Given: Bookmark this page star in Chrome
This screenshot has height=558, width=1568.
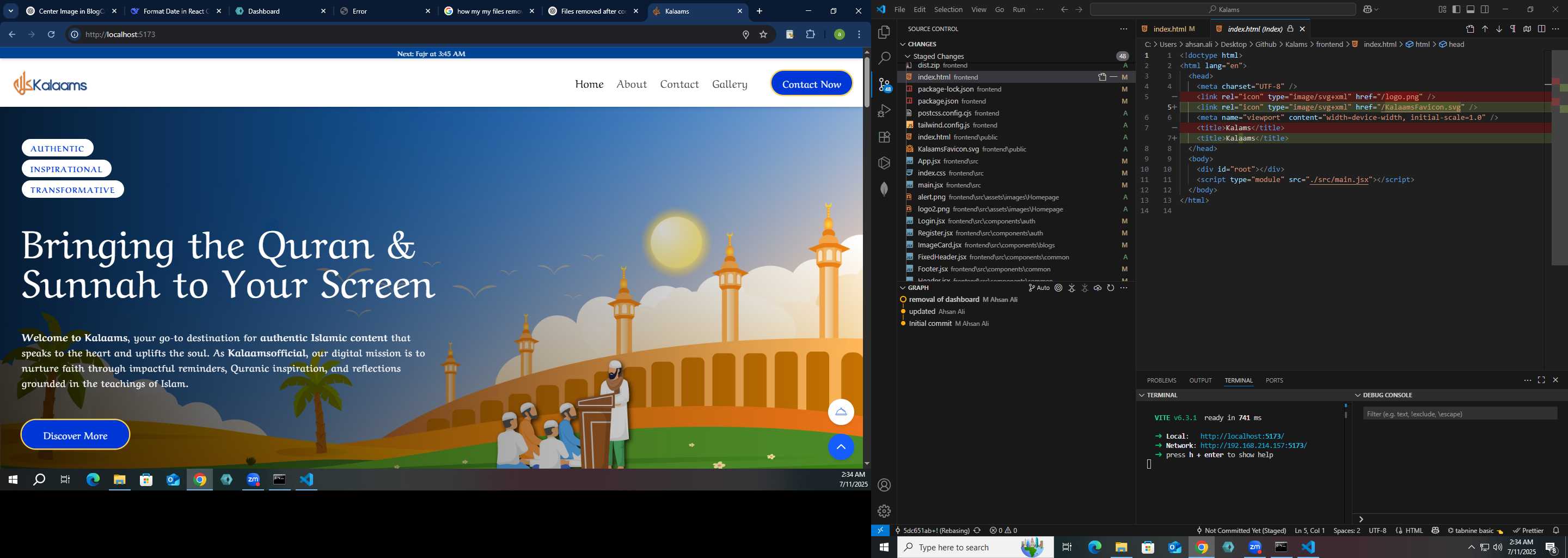Looking at the screenshot, I should pos(763,35).
